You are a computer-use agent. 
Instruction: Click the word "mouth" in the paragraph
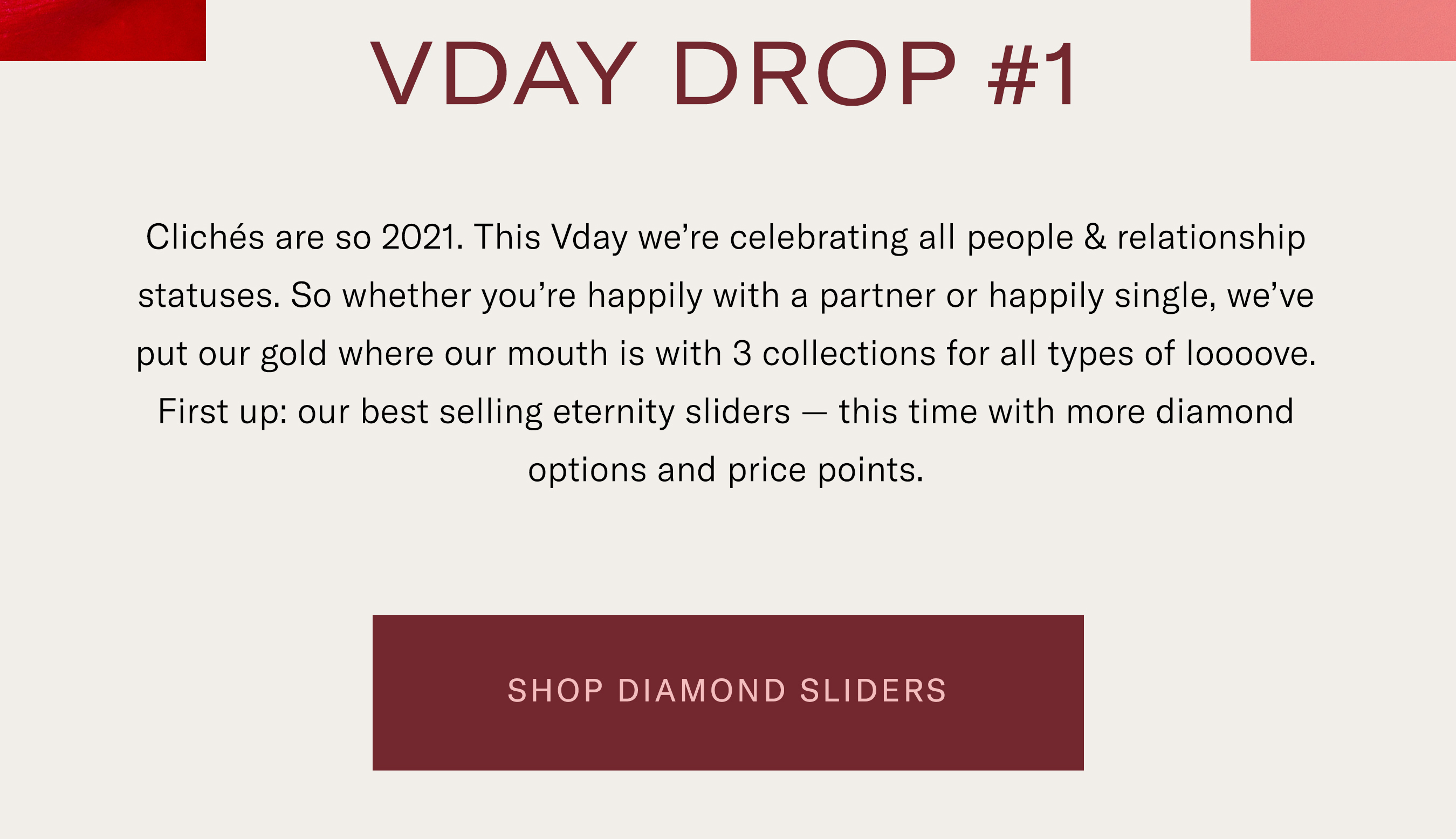click(557, 354)
